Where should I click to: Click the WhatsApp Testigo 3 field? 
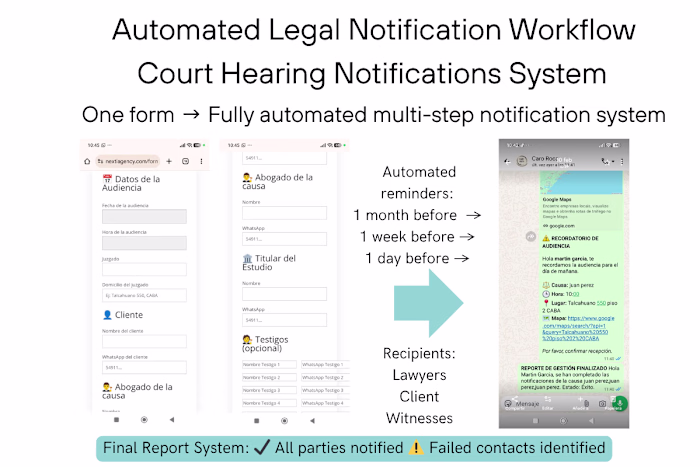[x=325, y=390]
